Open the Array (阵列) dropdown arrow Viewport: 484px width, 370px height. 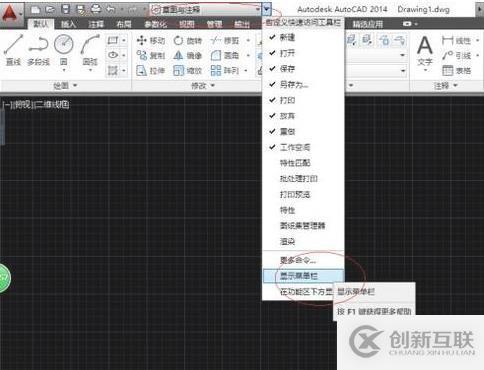point(246,70)
